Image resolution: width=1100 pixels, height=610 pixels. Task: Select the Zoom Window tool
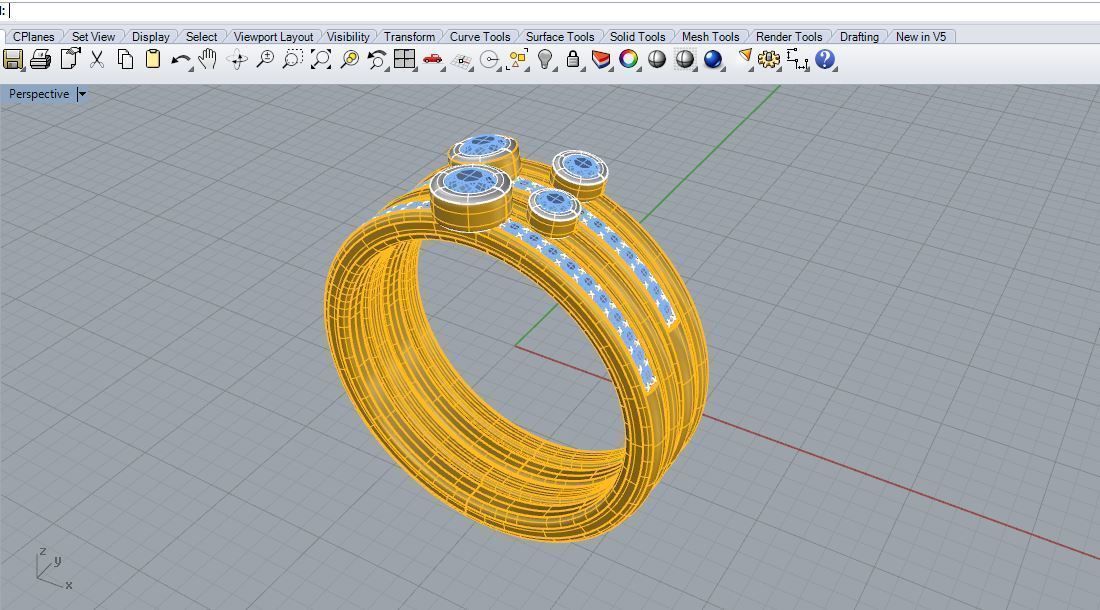(293, 60)
